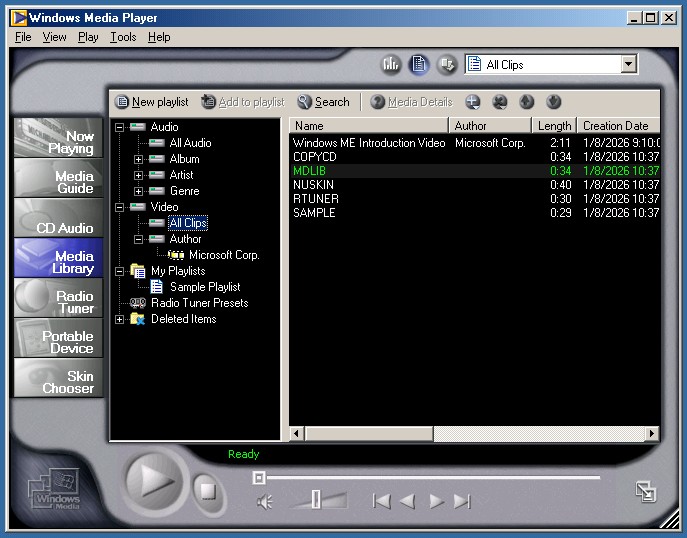Select the NUSKIN clip
Screen dimensions: 687x538
coord(475,185)
